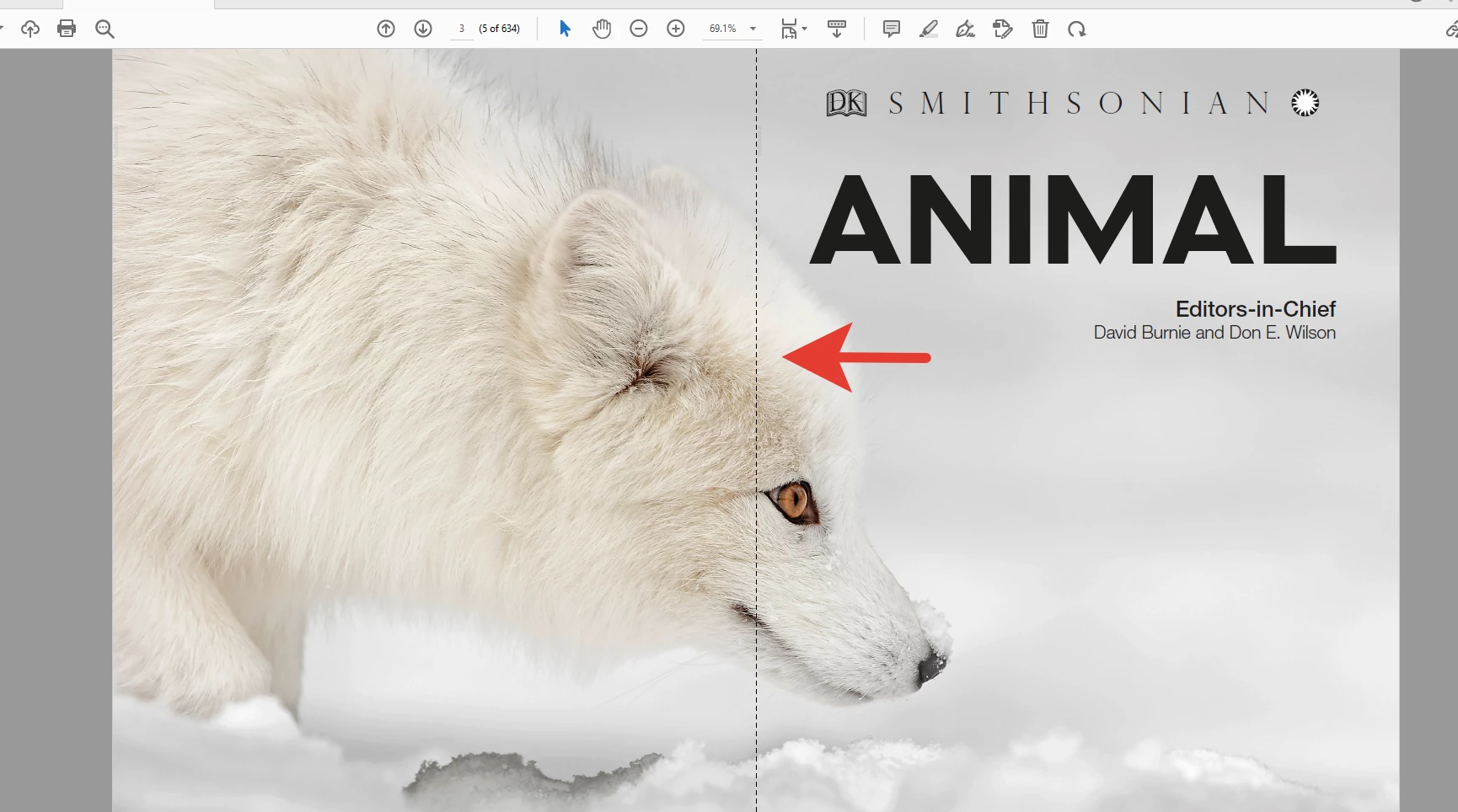This screenshot has height=812, width=1458.
Task: Click the David Burnie and Don E. Wilson text
Action: (1214, 333)
